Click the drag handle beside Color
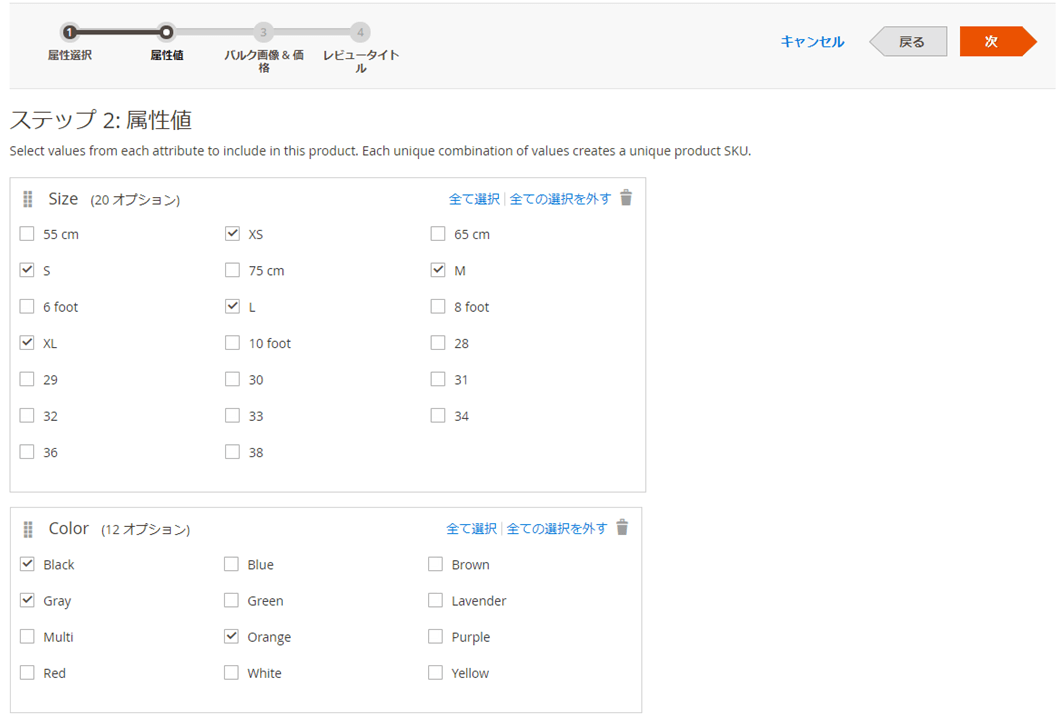1061x724 pixels. click(27, 528)
